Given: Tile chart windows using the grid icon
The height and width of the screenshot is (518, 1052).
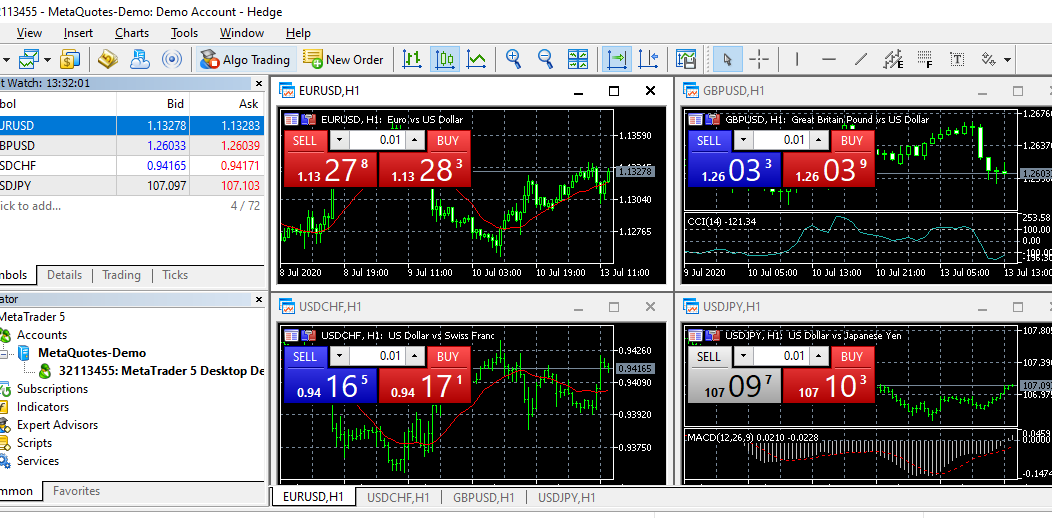Looking at the screenshot, I should pos(578,60).
